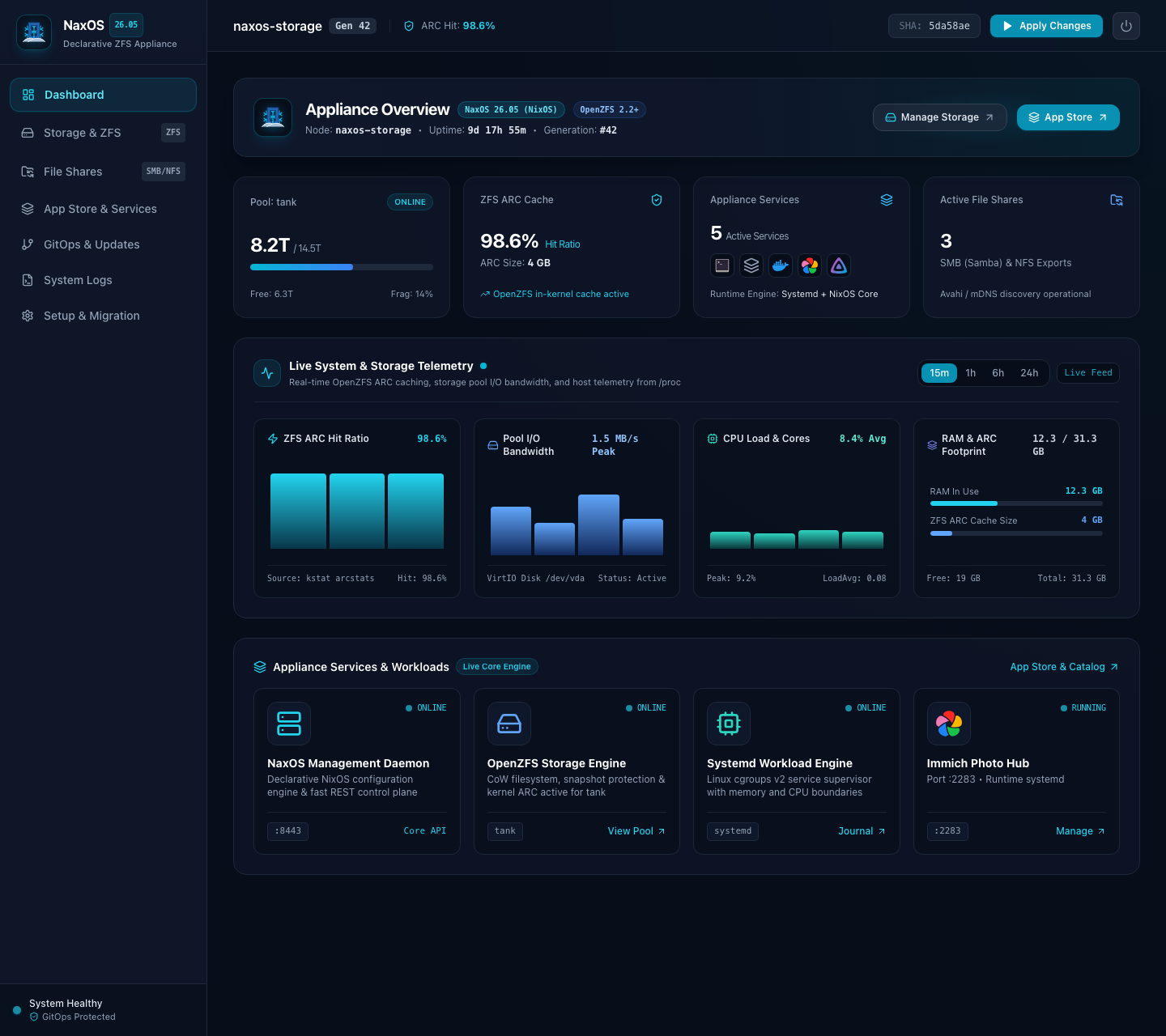Click the RAM In Use progress bar
The height and width of the screenshot is (1036, 1166).
(x=1016, y=503)
